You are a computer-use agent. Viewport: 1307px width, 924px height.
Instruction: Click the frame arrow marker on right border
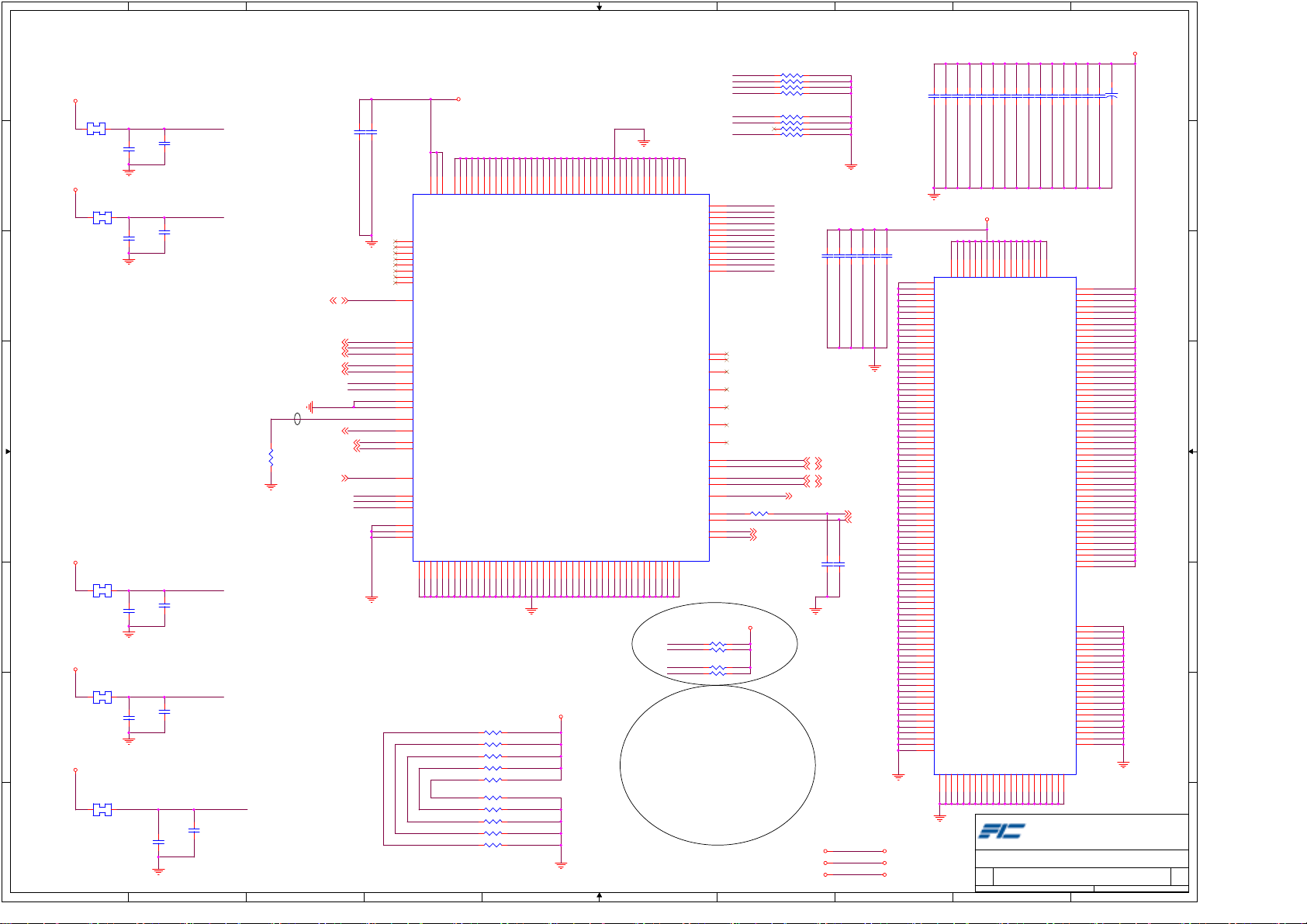[x=1192, y=452]
